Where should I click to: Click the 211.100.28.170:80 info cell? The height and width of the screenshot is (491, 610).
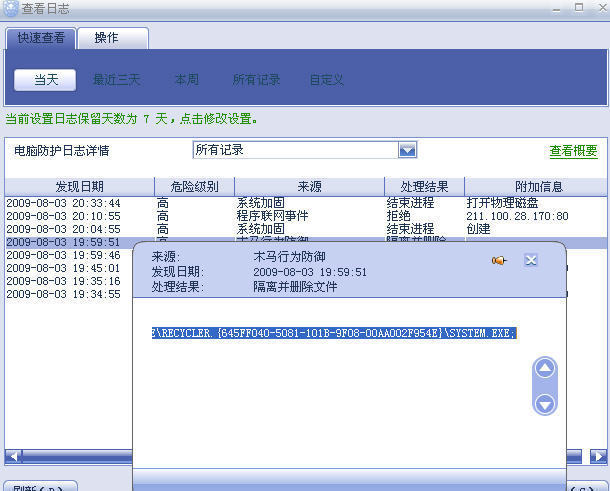517,216
